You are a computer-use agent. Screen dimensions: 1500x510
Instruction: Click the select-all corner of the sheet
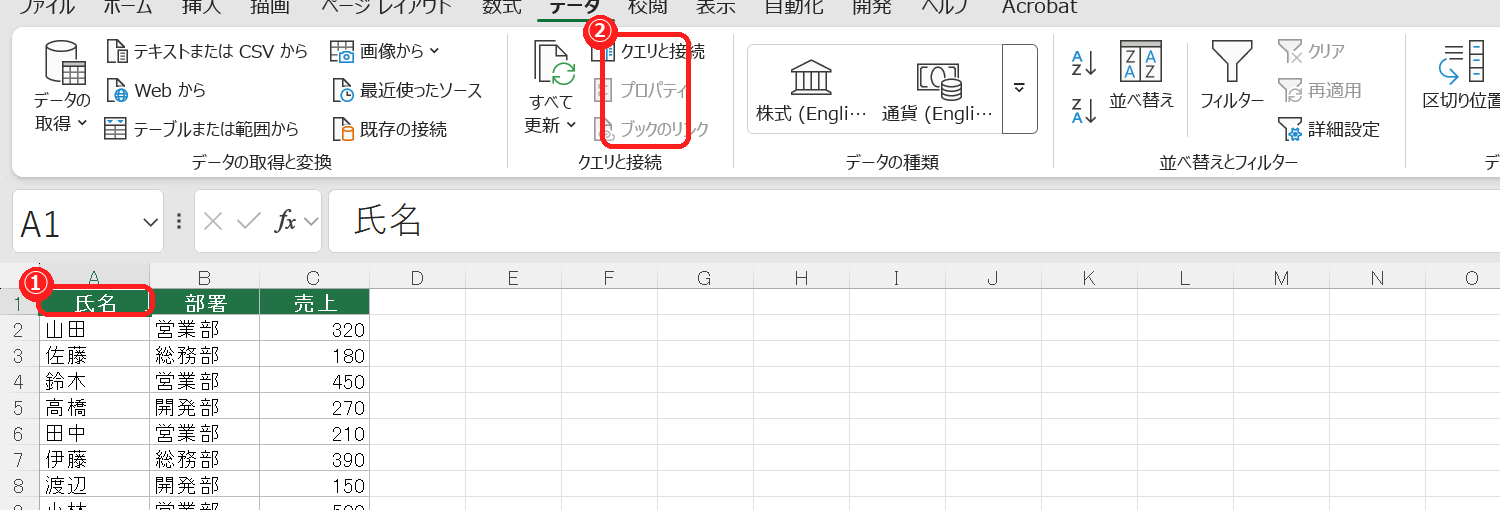[19, 277]
